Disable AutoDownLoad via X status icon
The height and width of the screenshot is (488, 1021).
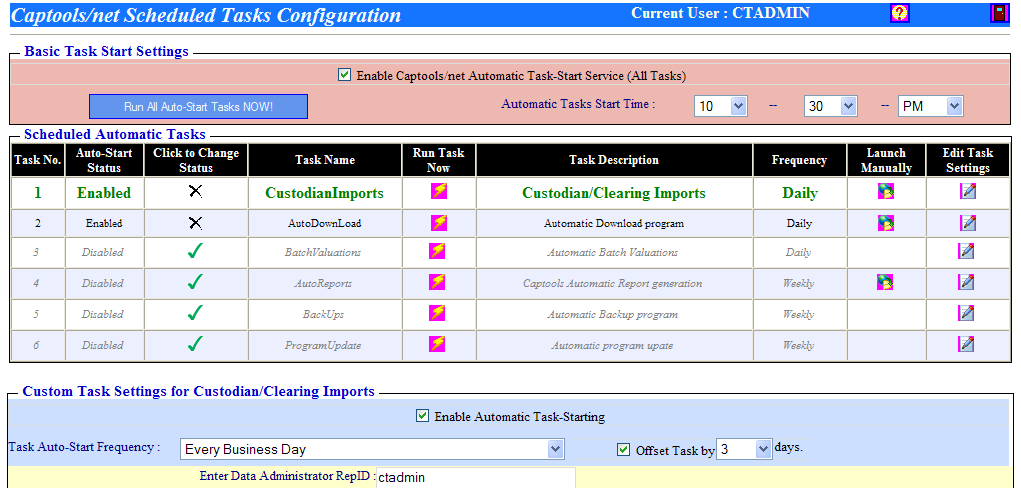tap(195, 223)
